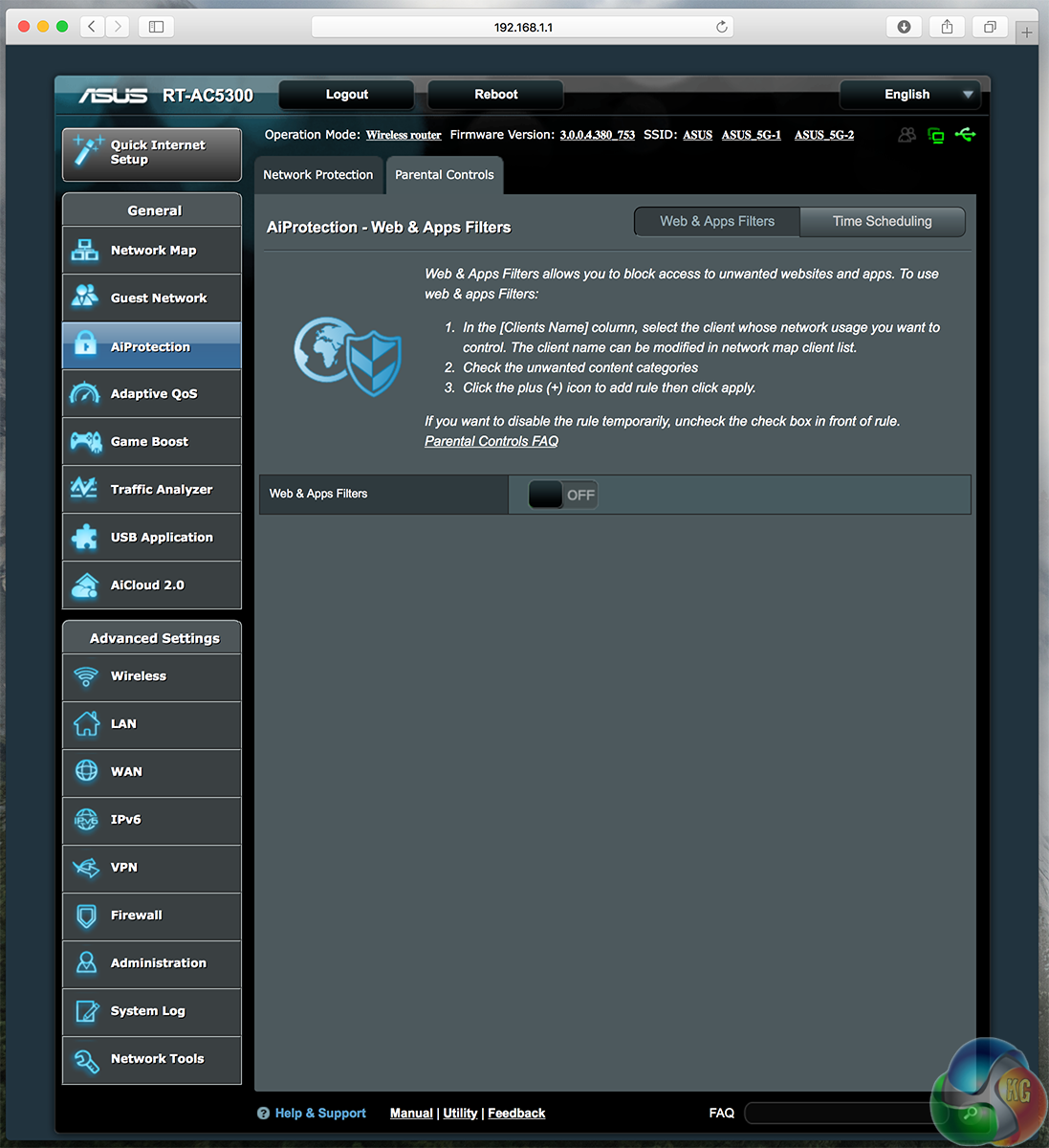1049x1148 pixels.
Task: Turn on Web & Apps Filters switch
Action: pyautogui.click(x=562, y=495)
